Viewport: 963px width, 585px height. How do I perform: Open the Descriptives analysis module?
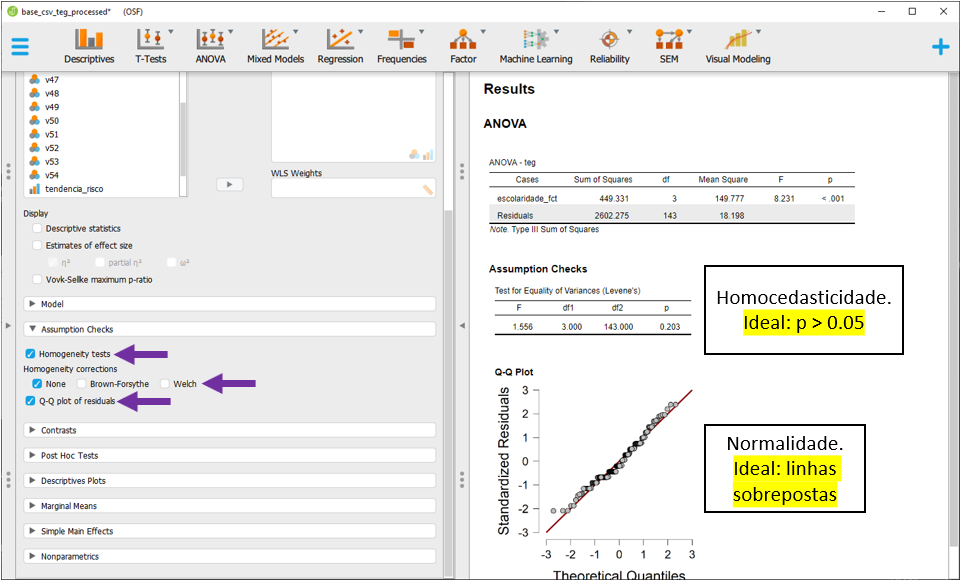[89, 46]
